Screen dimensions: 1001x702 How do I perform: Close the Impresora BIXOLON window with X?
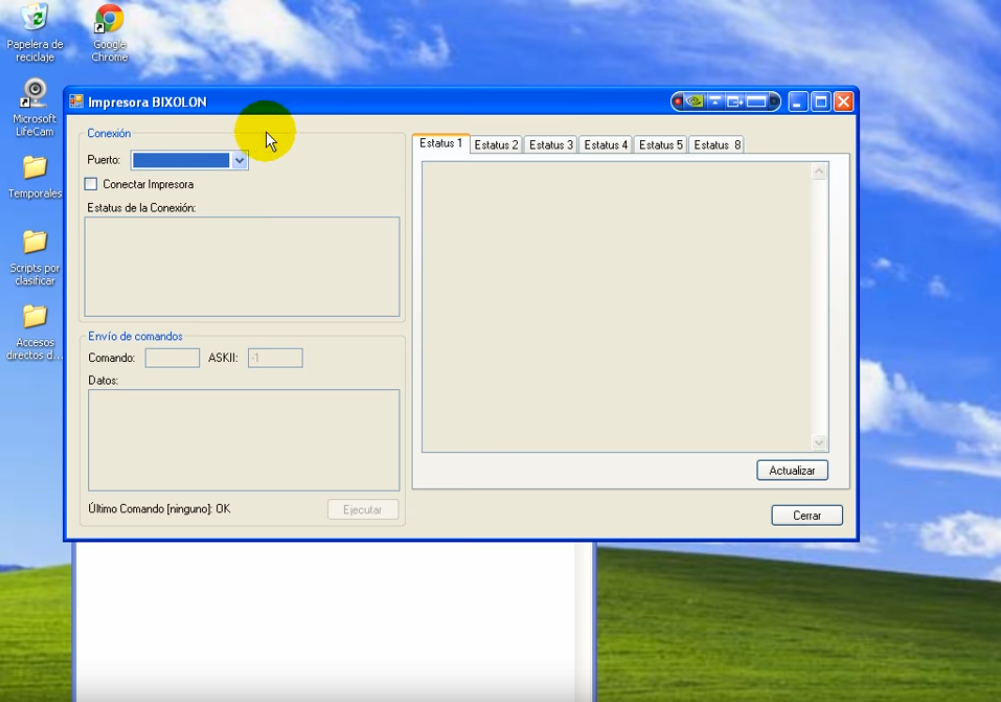pyautogui.click(x=844, y=101)
